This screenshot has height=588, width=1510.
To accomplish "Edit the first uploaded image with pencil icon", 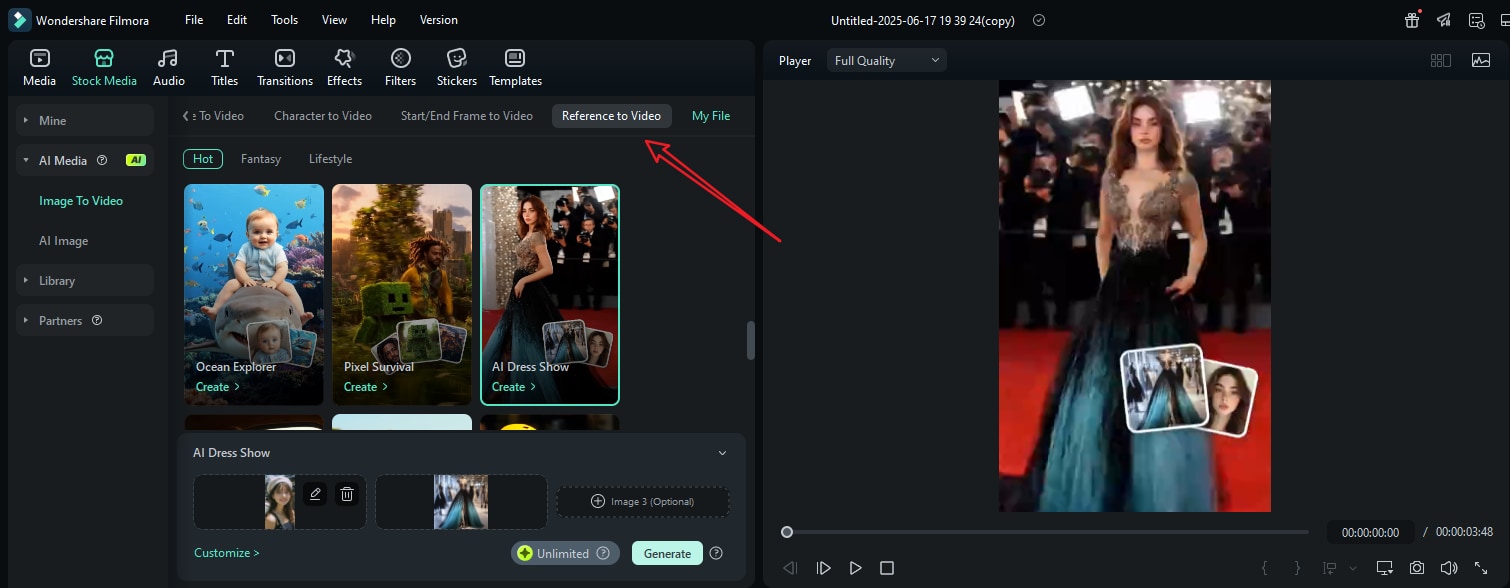I will point(315,494).
